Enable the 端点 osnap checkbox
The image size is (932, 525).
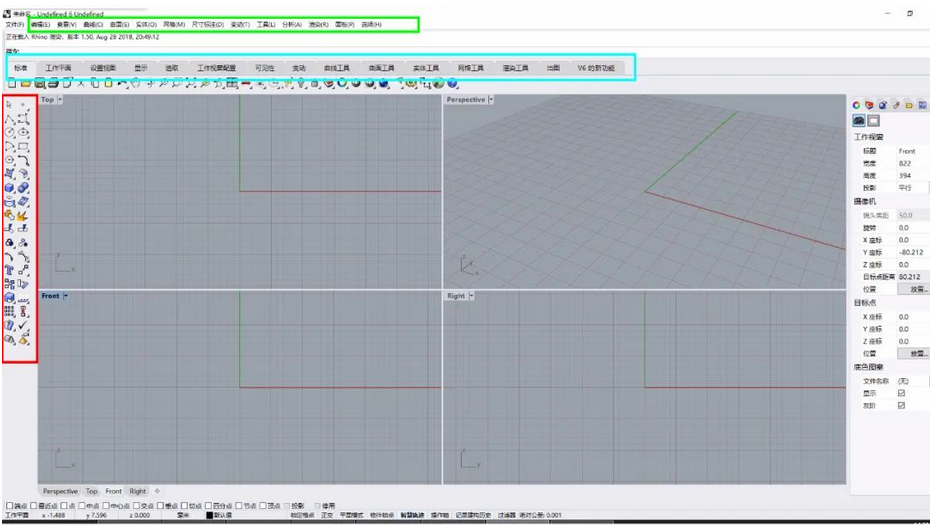pos(10,506)
